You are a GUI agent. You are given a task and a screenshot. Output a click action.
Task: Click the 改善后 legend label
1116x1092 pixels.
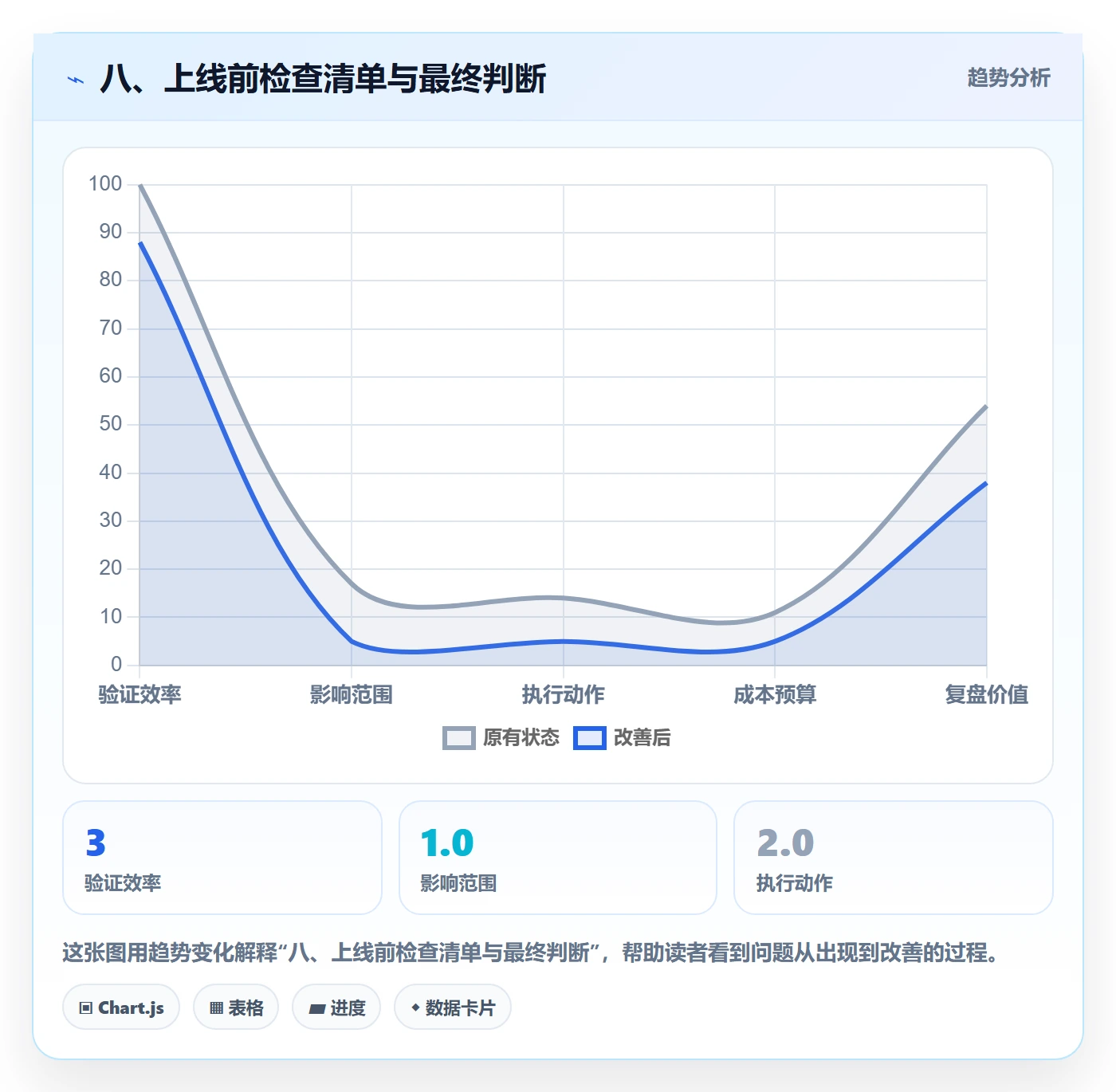[x=642, y=738]
